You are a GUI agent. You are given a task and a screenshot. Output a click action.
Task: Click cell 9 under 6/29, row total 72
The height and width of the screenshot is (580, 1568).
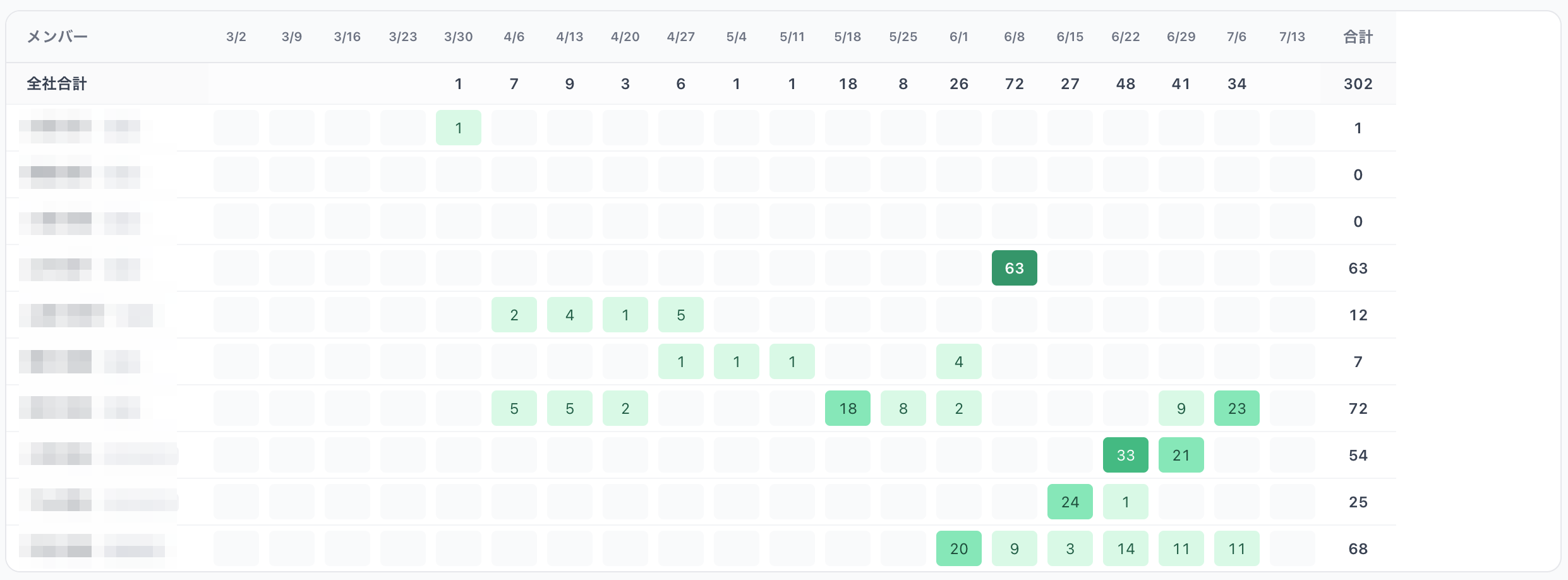click(x=1181, y=408)
